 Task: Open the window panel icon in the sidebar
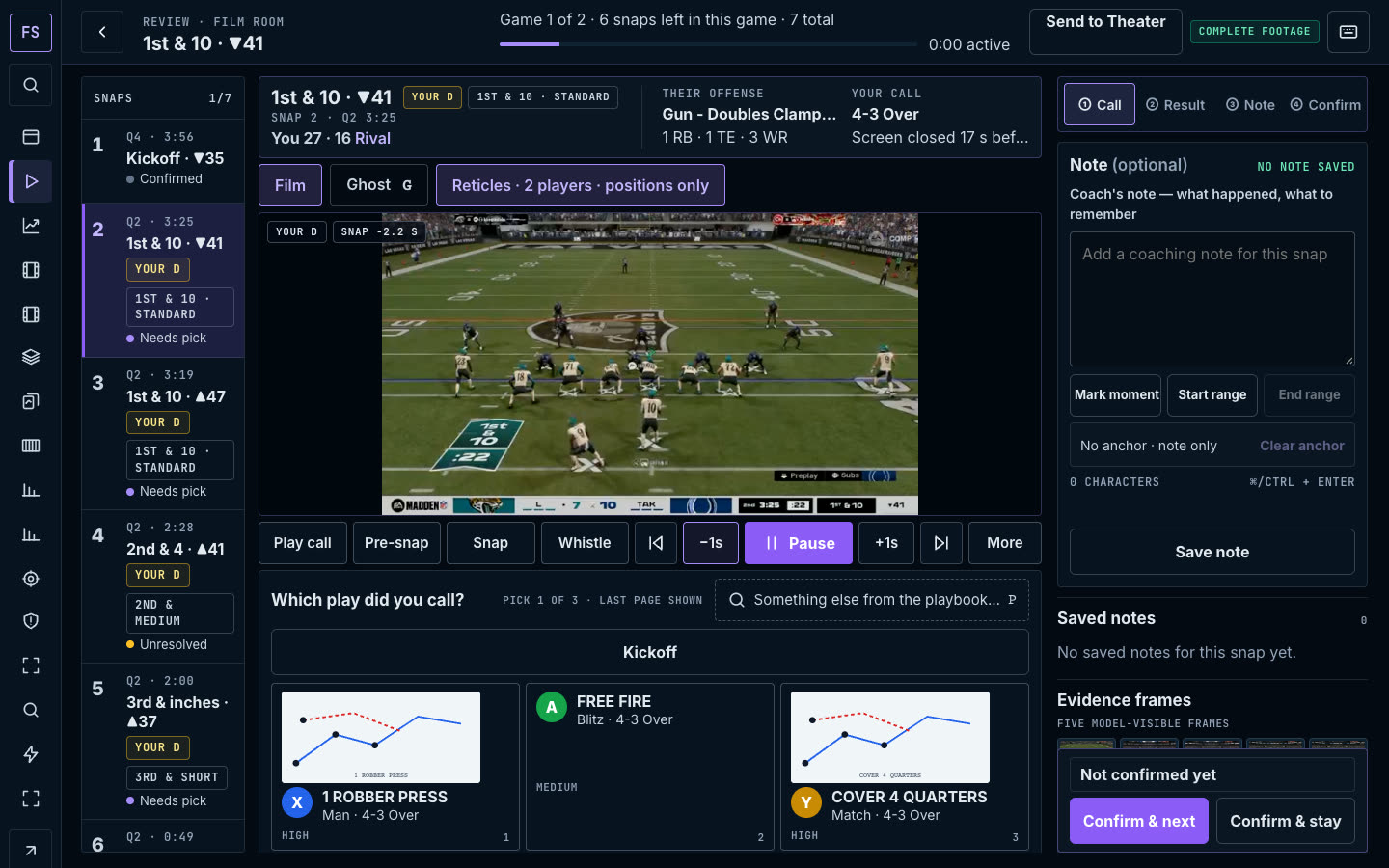pyautogui.click(x=31, y=137)
